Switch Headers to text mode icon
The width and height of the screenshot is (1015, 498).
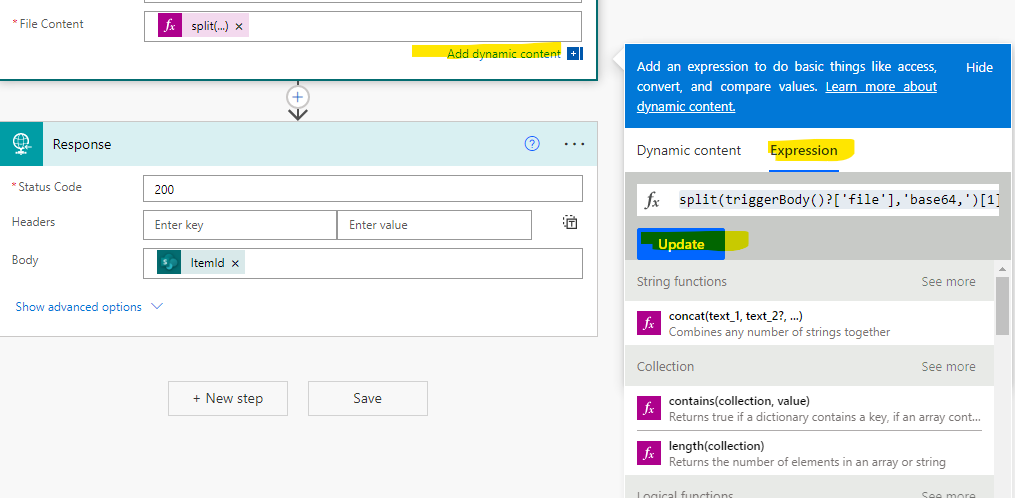tap(570, 223)
